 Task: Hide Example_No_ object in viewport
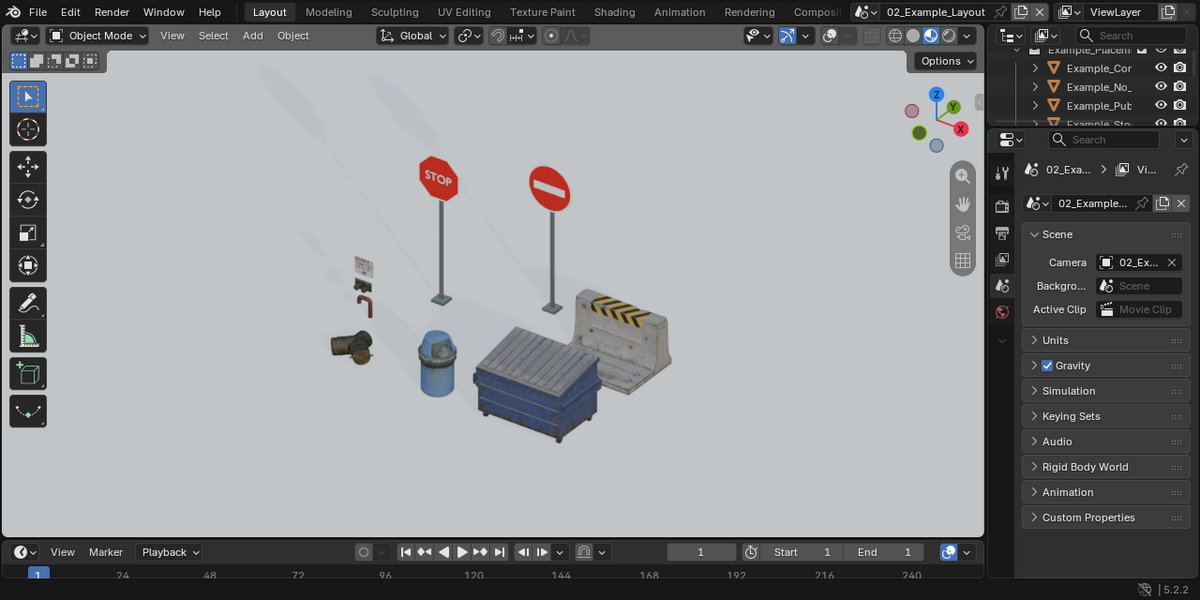click(x=1161, y=87)
